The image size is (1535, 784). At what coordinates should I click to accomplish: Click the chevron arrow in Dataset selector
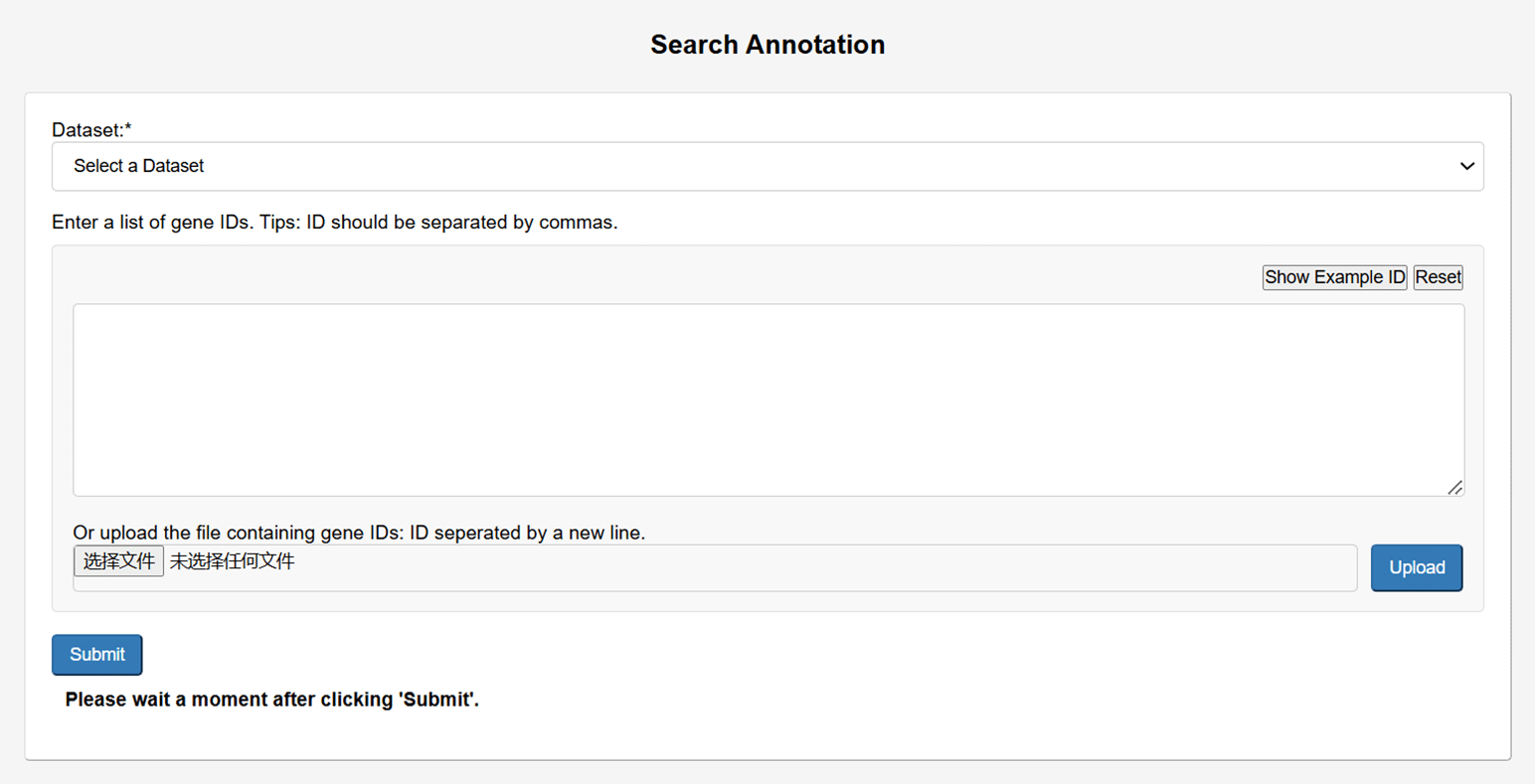[1466, 166]
